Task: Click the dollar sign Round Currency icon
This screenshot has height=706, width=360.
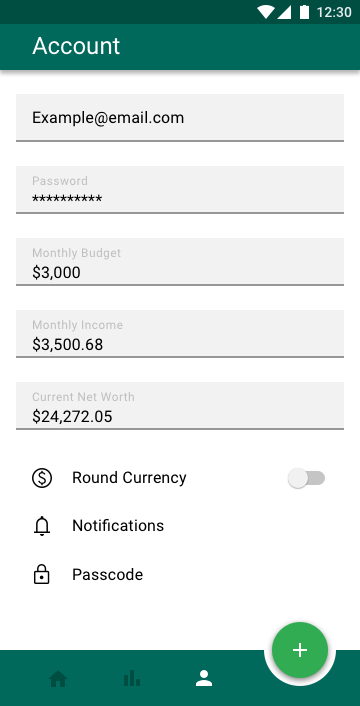Action: coord(42,478)
